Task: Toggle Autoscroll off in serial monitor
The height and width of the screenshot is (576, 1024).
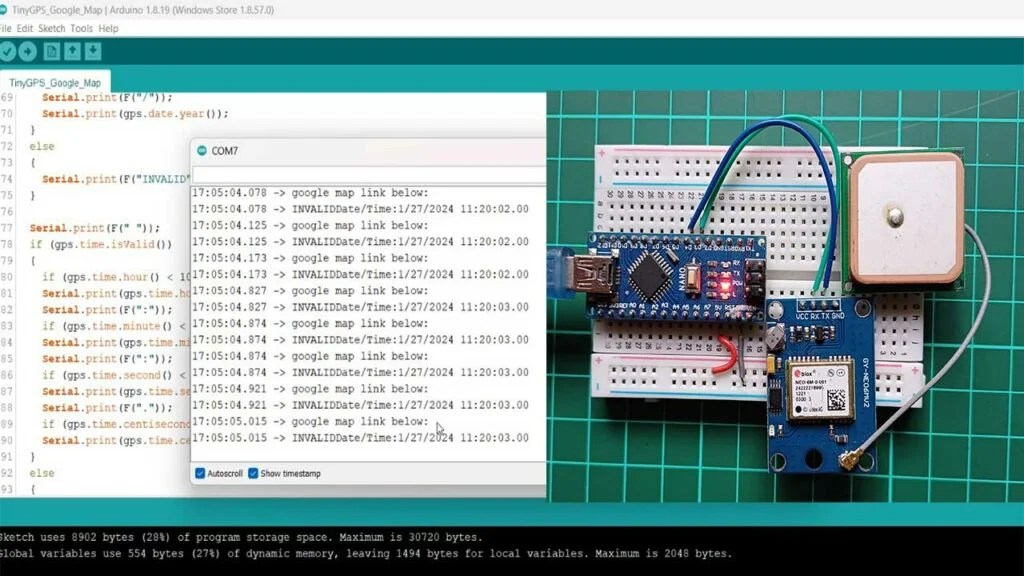Action: coord(202,475)
